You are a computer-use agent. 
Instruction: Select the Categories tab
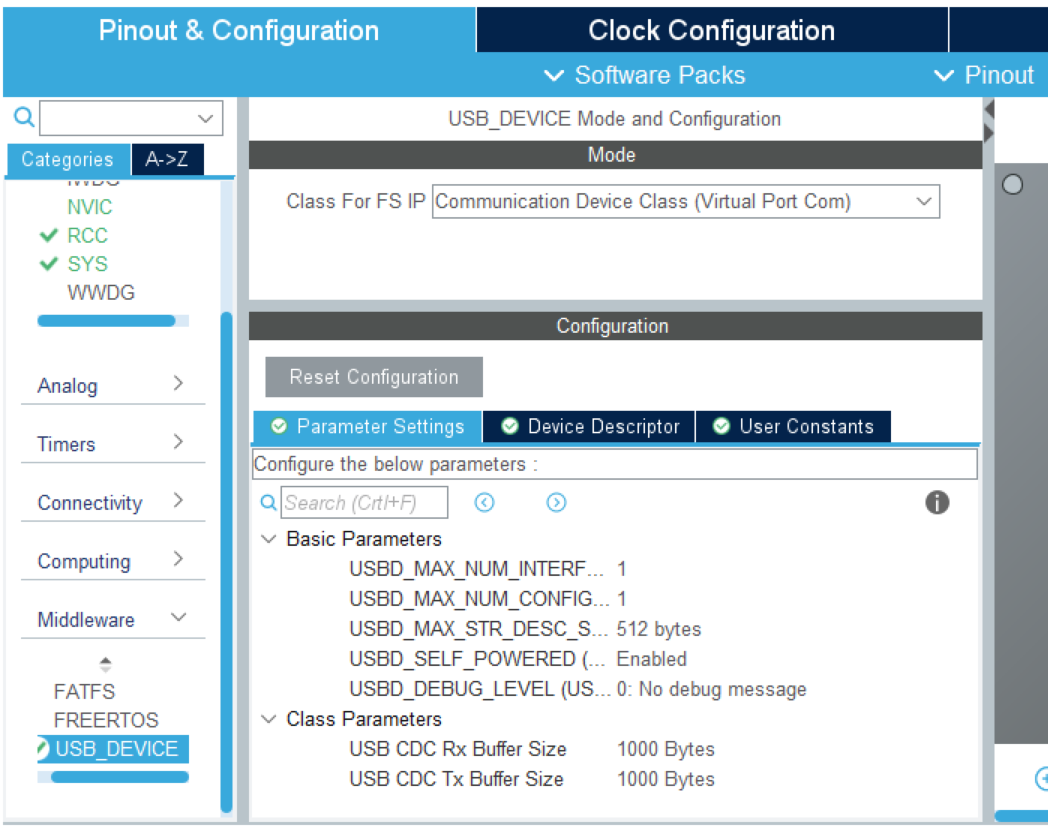[x=68, y=159]
